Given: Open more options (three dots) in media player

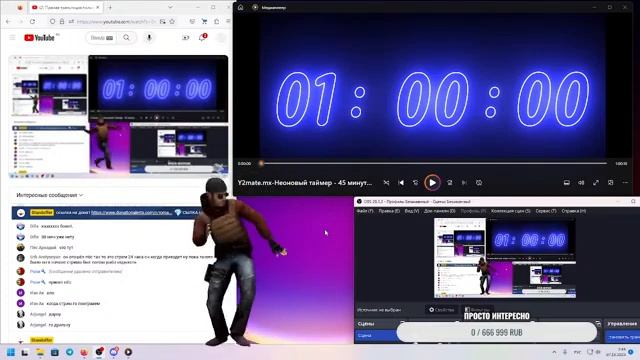Looking at the screenshot, I should (x=625, y=183).
